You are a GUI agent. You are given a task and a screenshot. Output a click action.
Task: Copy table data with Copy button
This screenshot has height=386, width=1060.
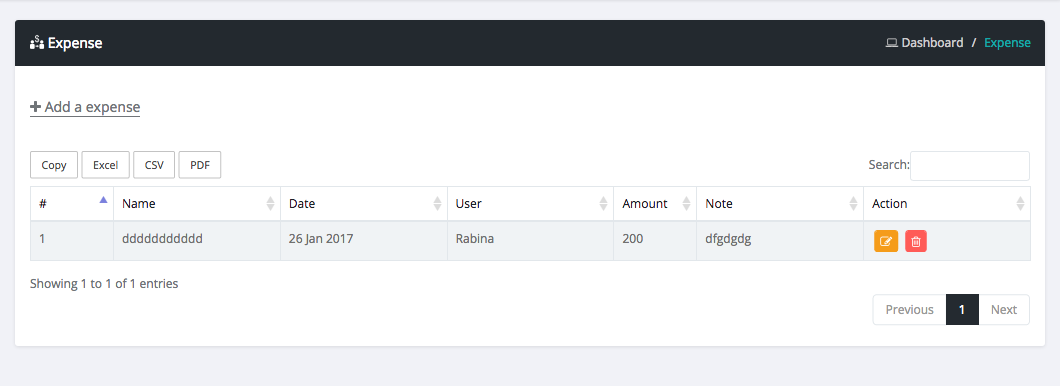click(x=54, y=165)
